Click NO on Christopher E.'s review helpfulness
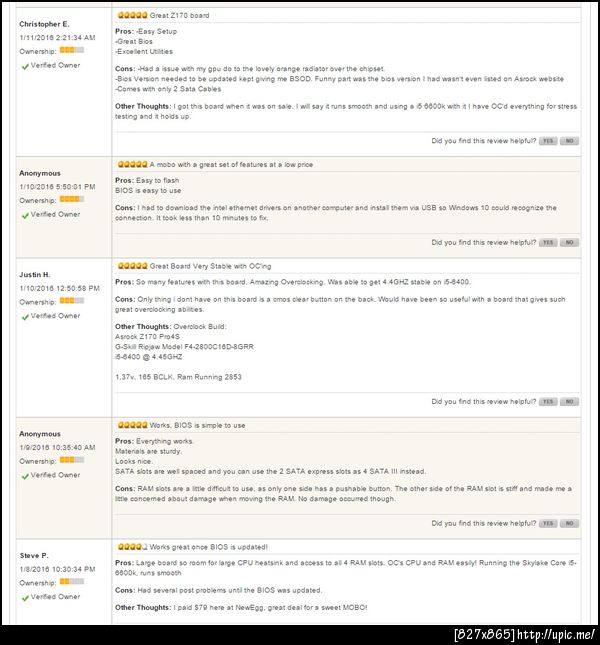Viewport: 600px width, 645px height. click(x=569, y=141)
